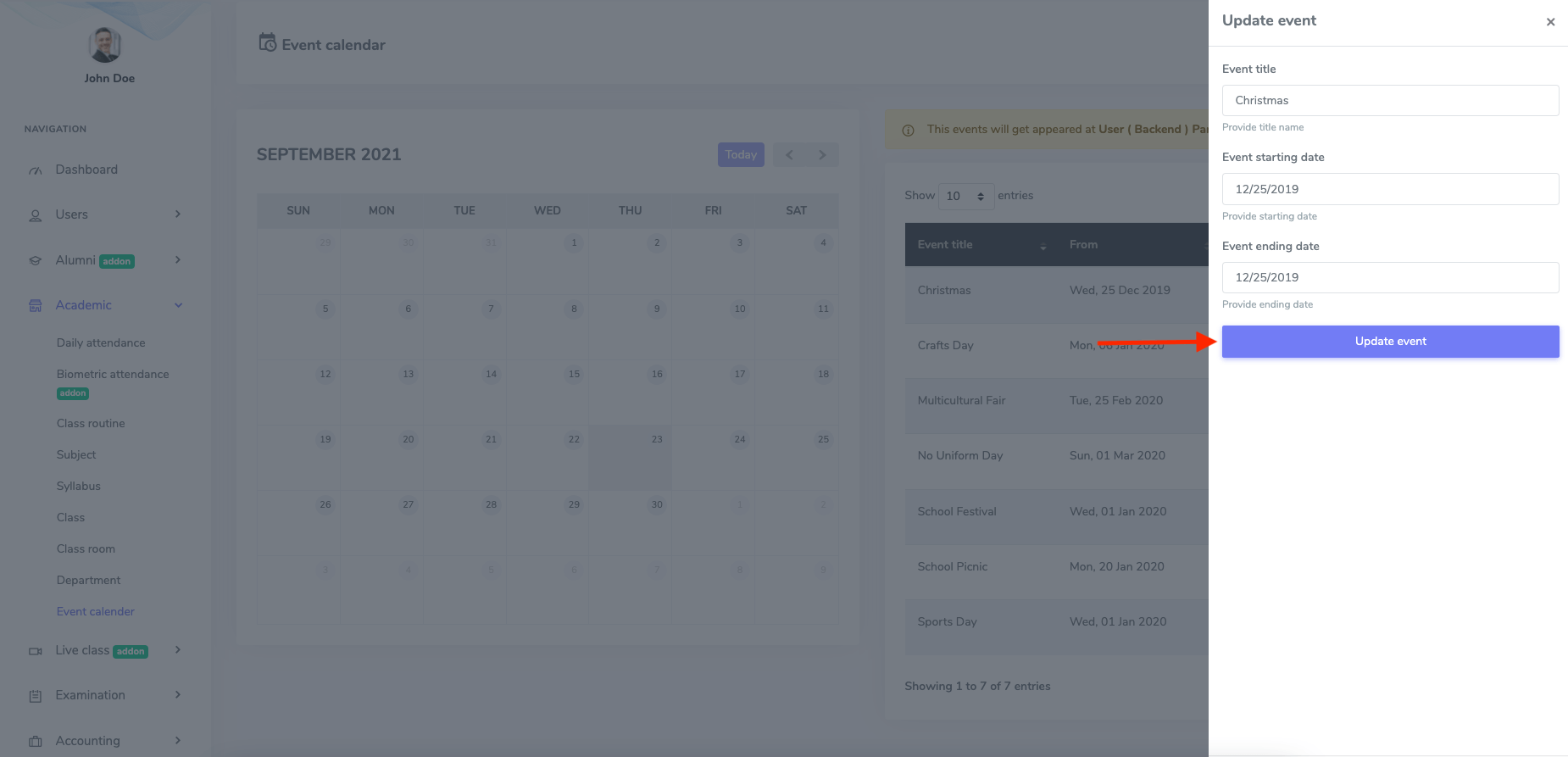This screenshot has height=757, width=1568.
Task: Open the show entries count dropdown
Action: click(965, 196)
